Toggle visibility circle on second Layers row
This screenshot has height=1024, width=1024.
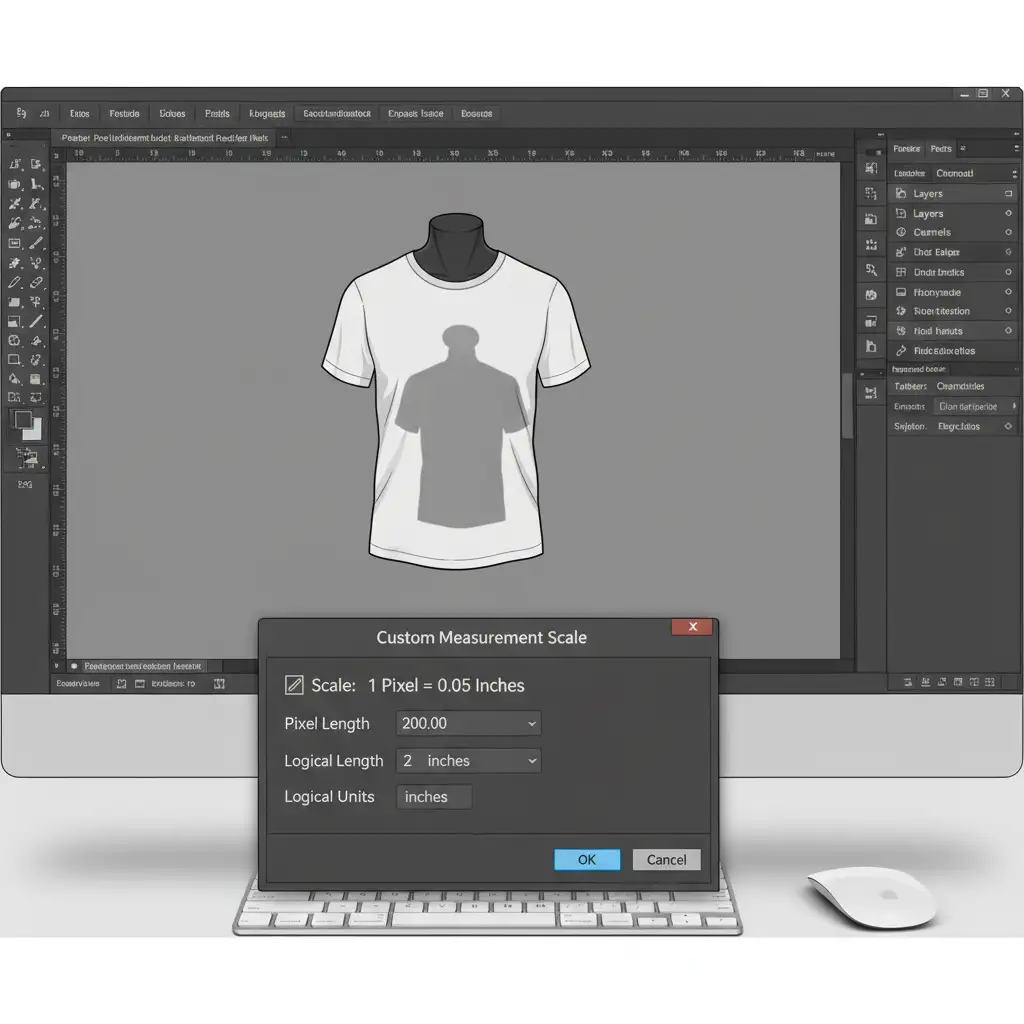(x=1008, y=214)
